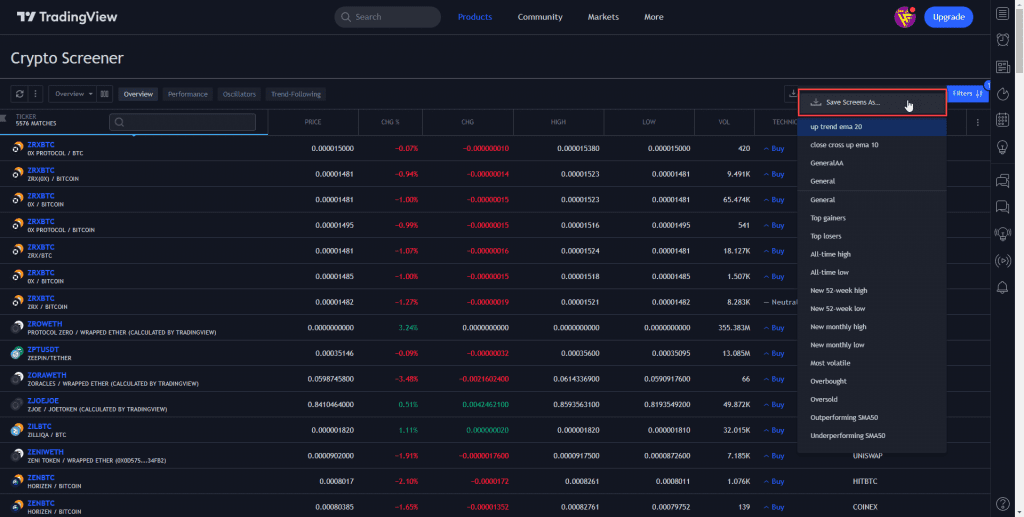Viewport: 1024px width, 517px height.
Task: Select the 'close cross up ema 10' screen
Action: click(872, 145)
